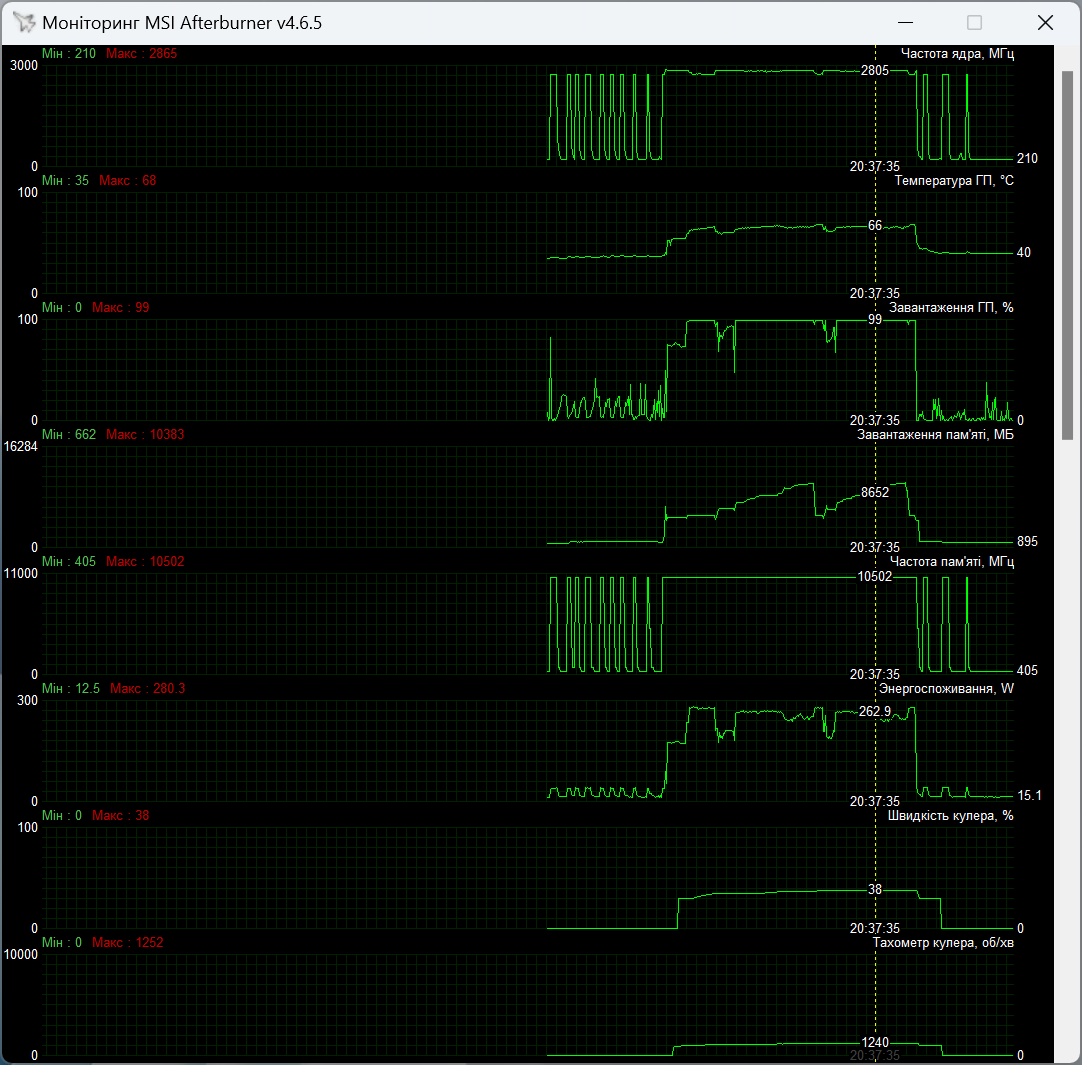Click the memory clock marker value 10502
This screenshot has height=1065, width=1082.
(x=874, y=576)
